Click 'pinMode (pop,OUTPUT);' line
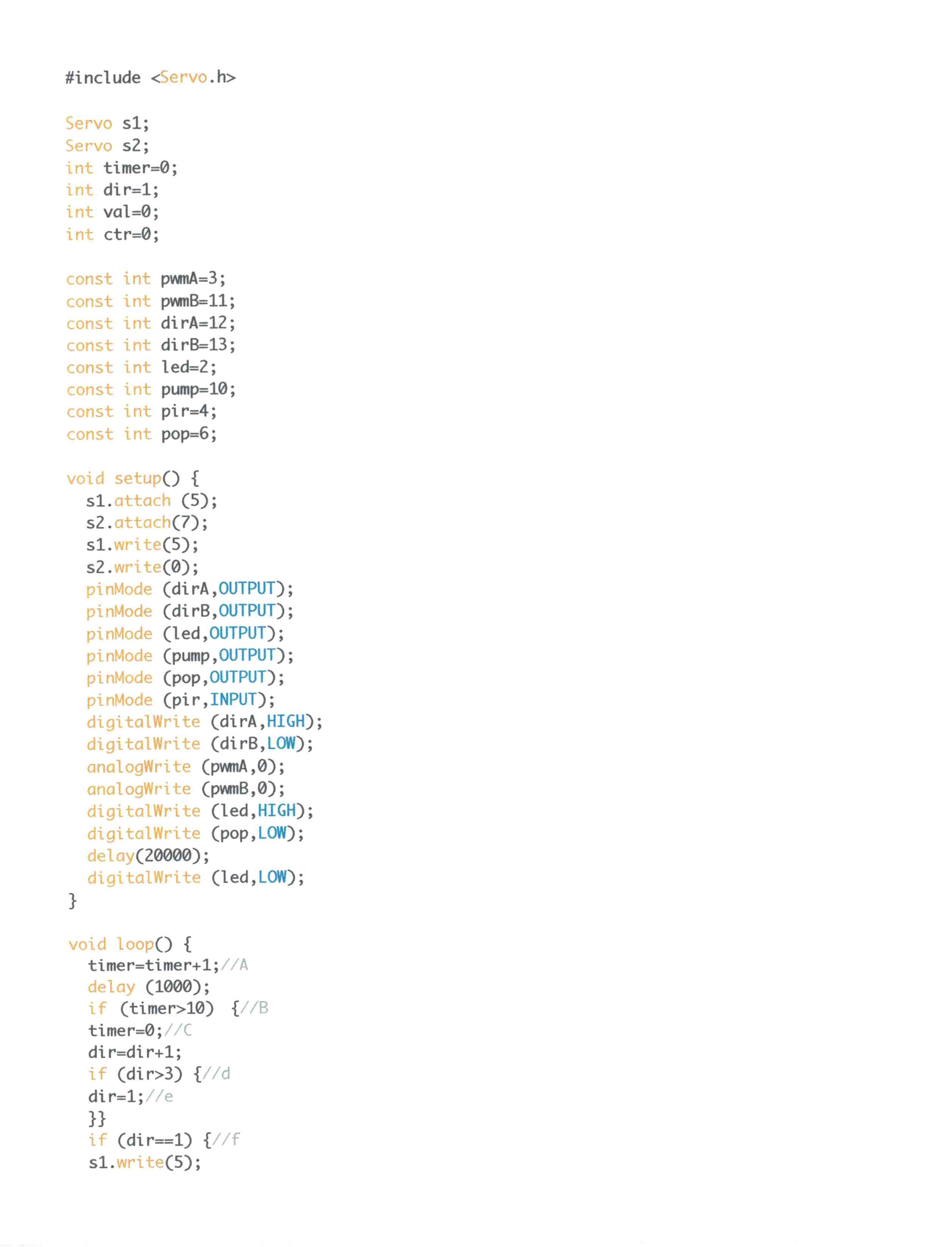The image size is (952, 1247). pos(185,678)
